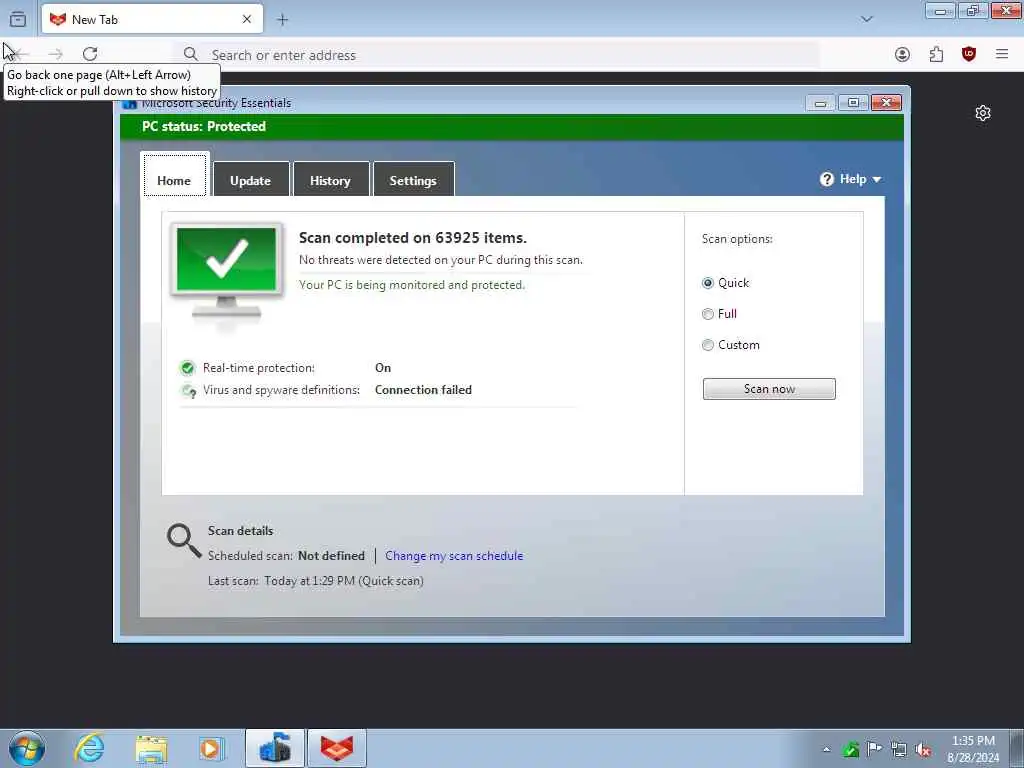The height and width of the screenshot is (768, 1024).
Task: Maximize the Security Essentials window
Action: [x=853, y=103]
